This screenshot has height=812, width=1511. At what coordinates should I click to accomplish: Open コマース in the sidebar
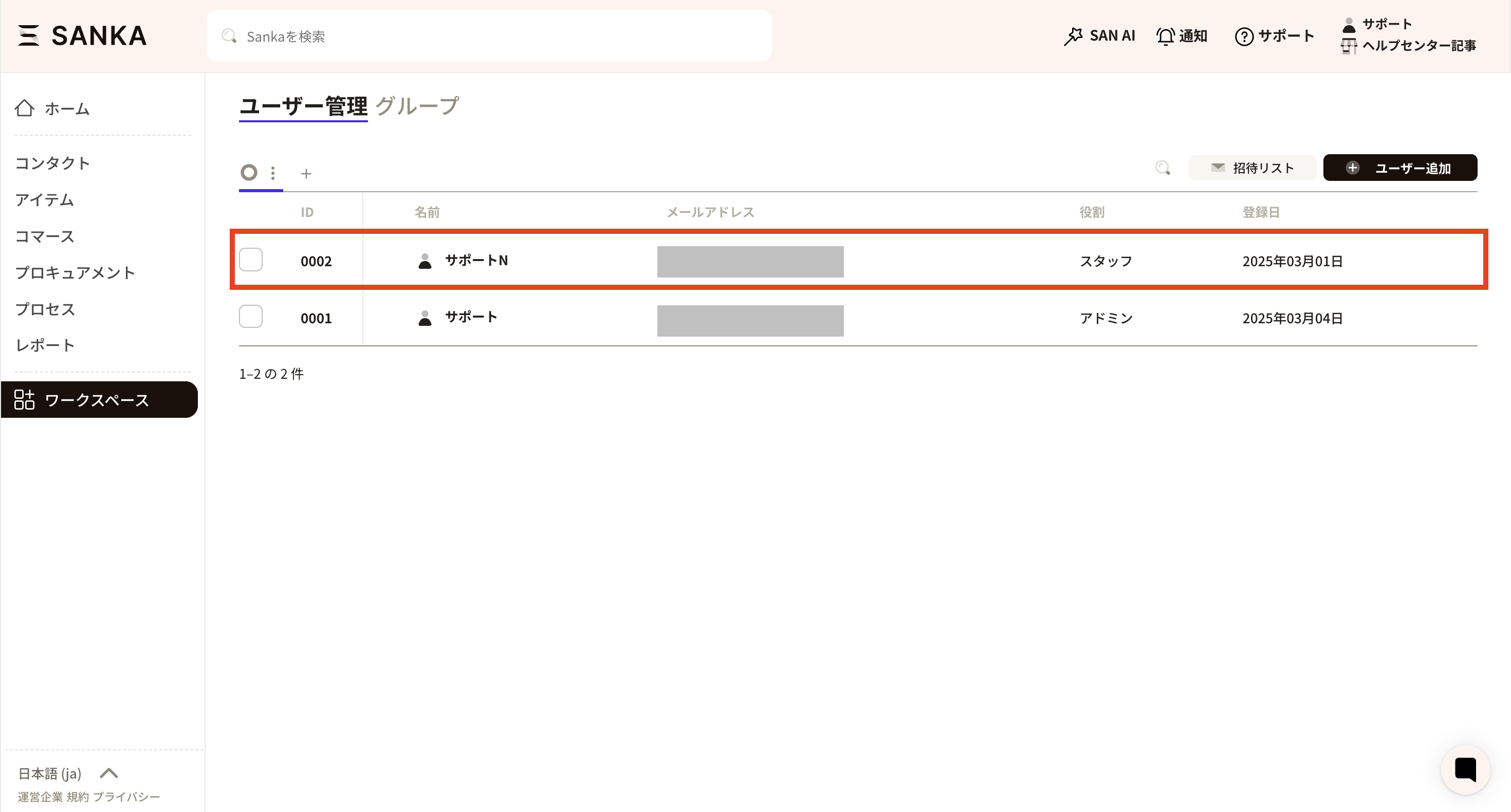pyautogui.click(x=45, y=236)
